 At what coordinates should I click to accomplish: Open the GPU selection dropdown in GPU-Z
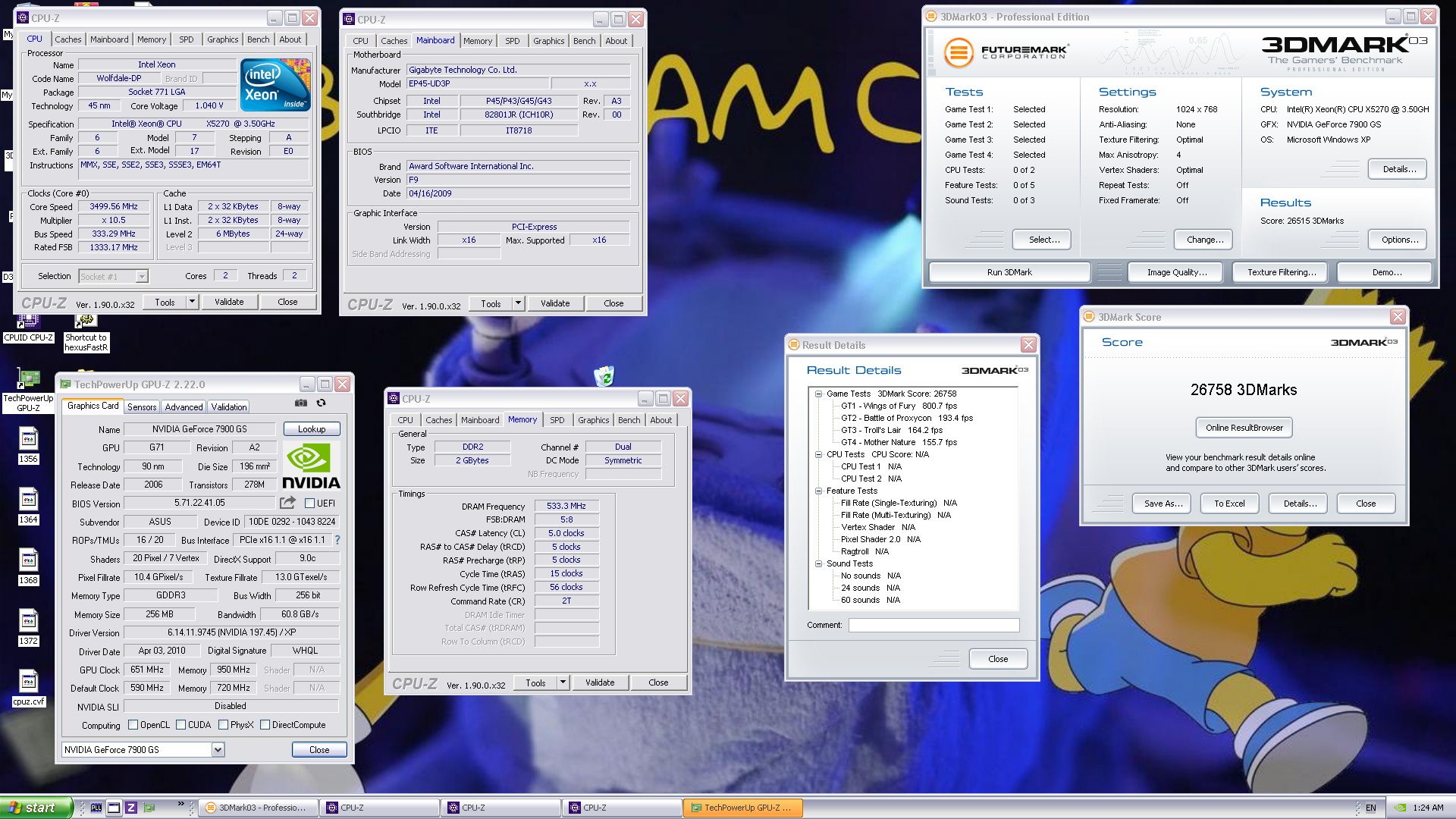218,750
